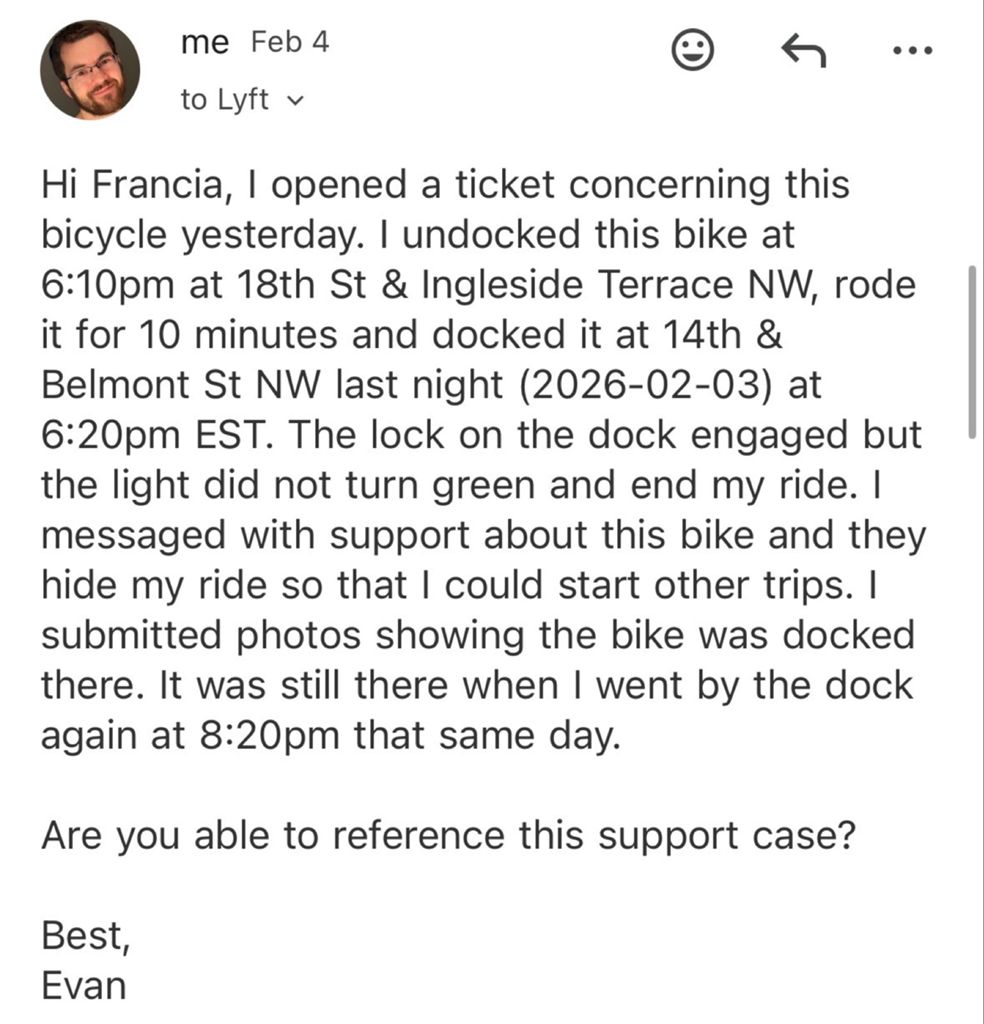This screenshot has height=1024, width=984.
Task: Click the vertical scrollbar thumb
Action: click(972, 350)
